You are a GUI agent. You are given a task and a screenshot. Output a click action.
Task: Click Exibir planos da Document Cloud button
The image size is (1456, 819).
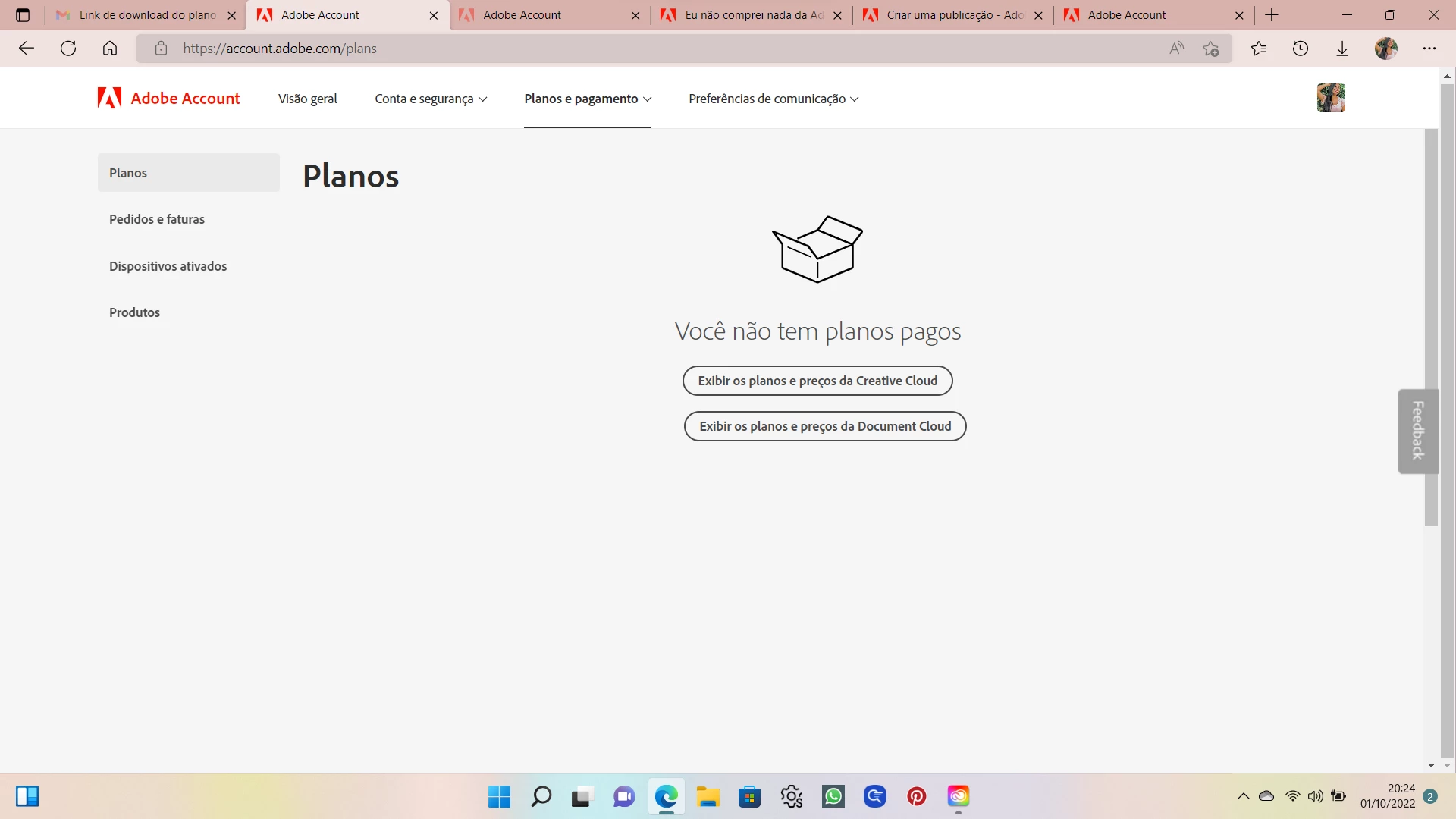tap(825, 426)
